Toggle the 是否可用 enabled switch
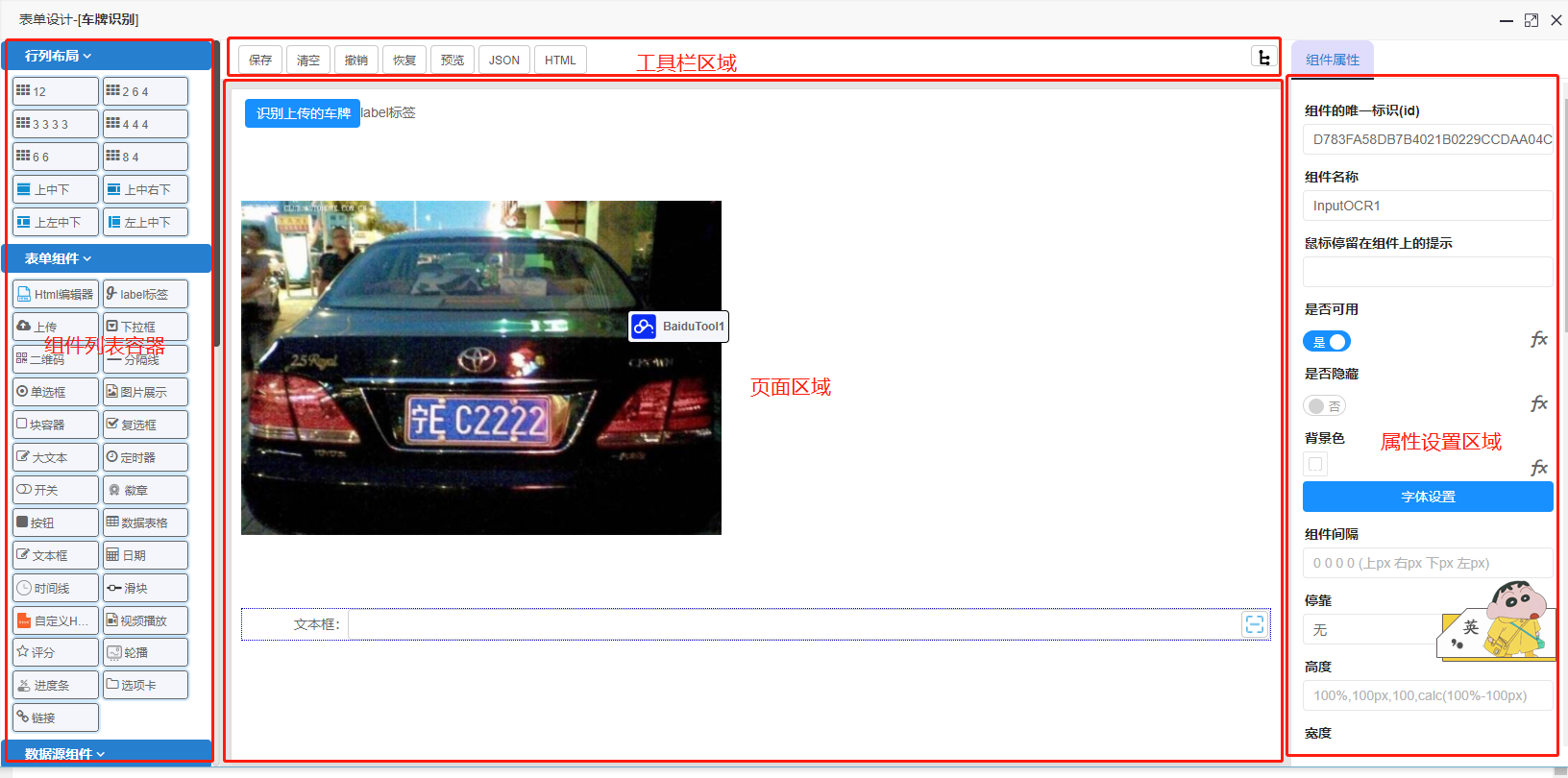The width and height of the screenshot is (1568, 778). (1327, 342)
